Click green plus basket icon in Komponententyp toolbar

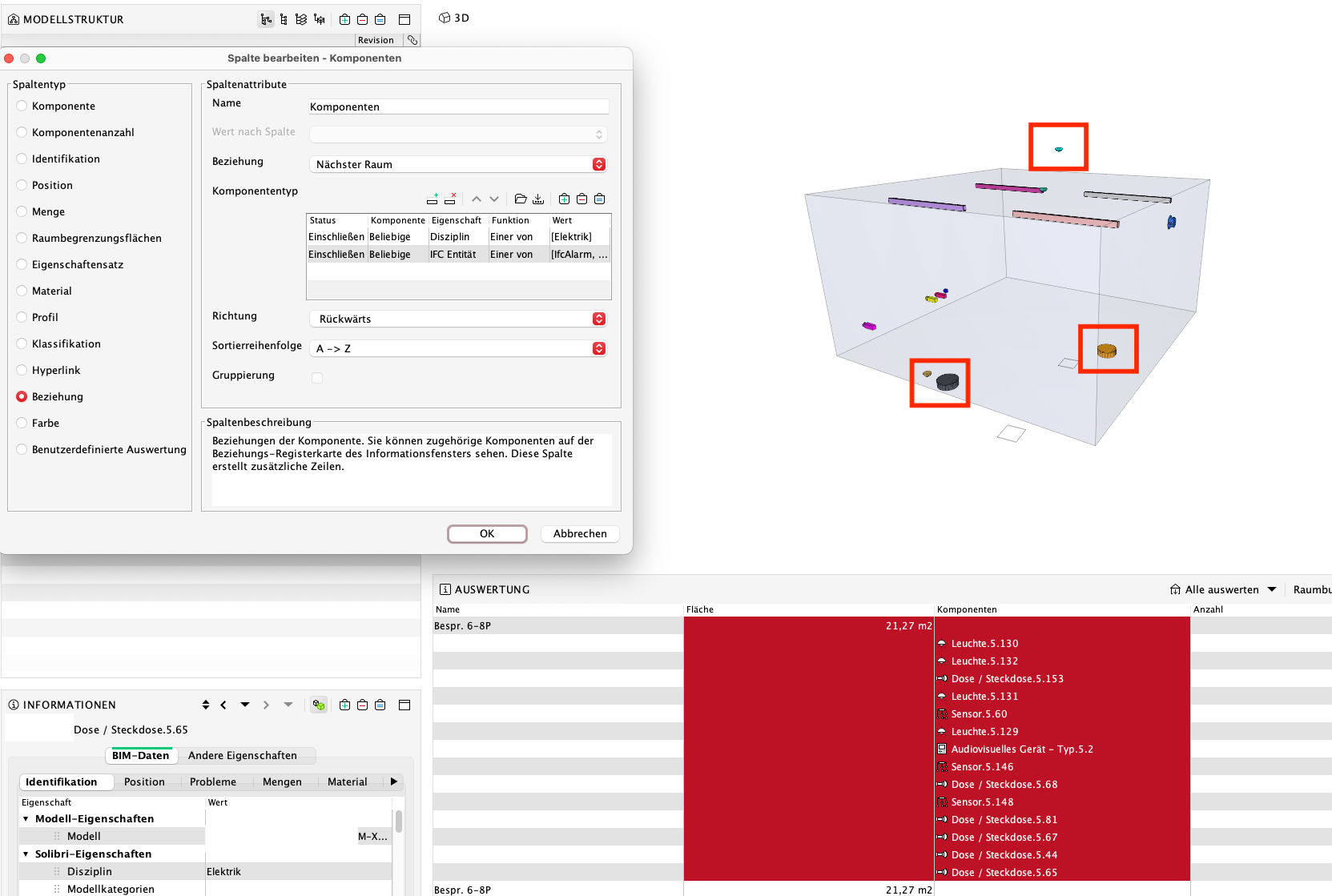pyautogui.click(x=565, y=199)
